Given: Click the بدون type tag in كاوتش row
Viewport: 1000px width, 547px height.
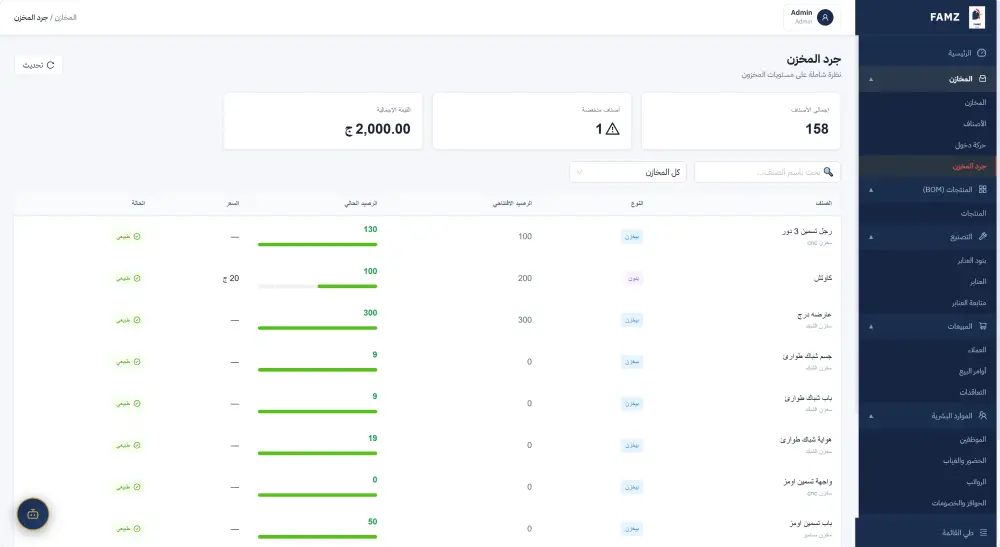Looking at the screenshot, I should point(633,279).
